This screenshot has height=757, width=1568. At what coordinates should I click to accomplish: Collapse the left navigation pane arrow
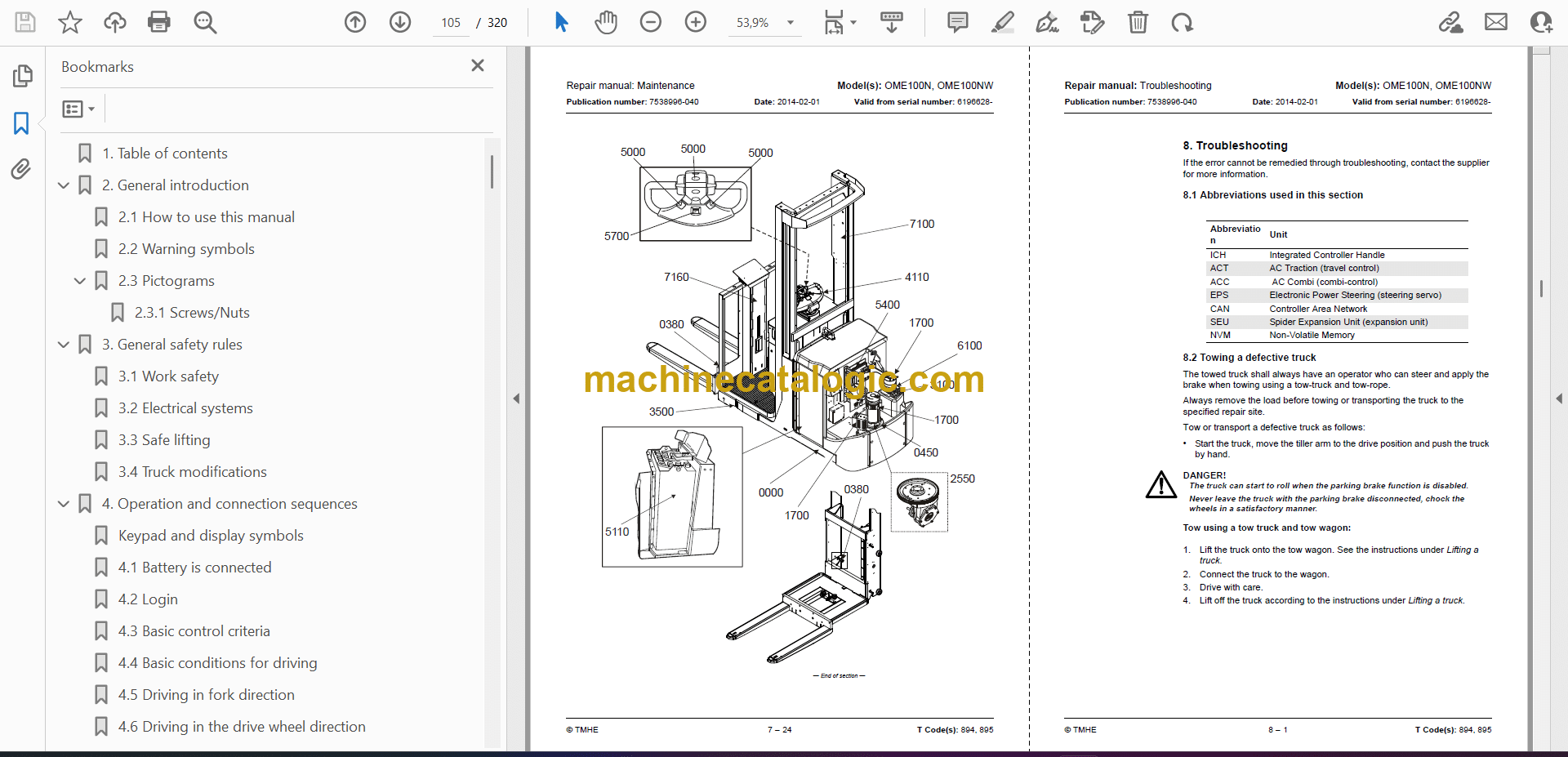pyautogui.click(x=516, y=399)
